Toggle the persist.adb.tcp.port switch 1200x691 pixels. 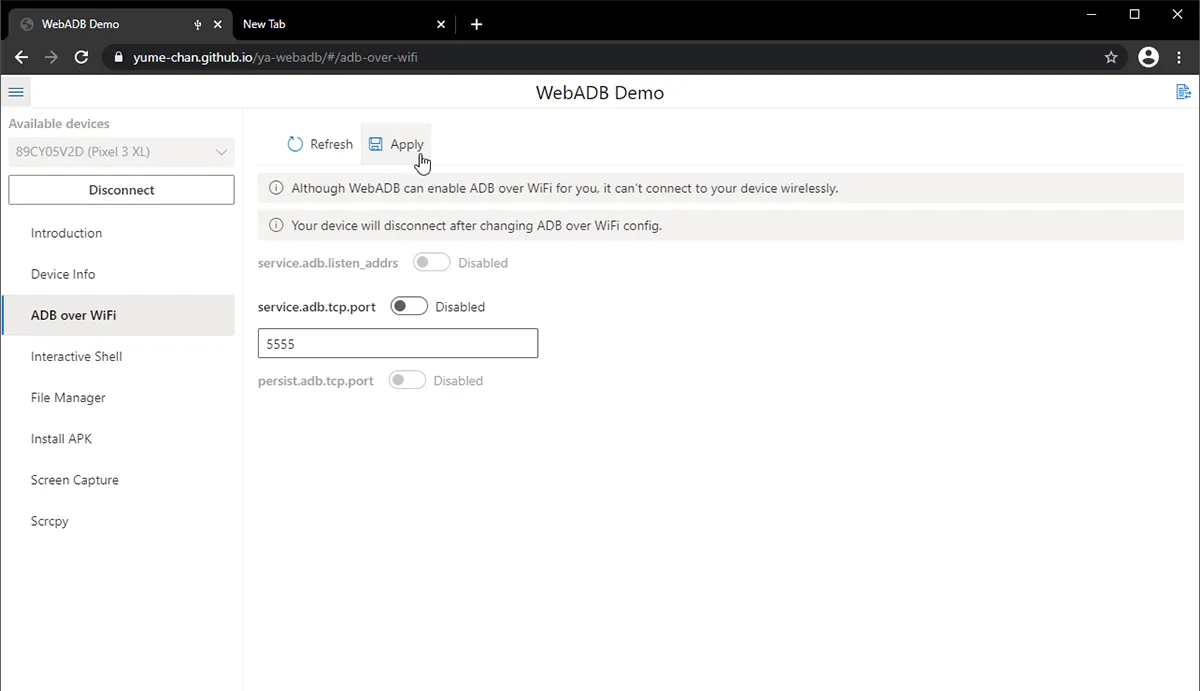[407, 380]
